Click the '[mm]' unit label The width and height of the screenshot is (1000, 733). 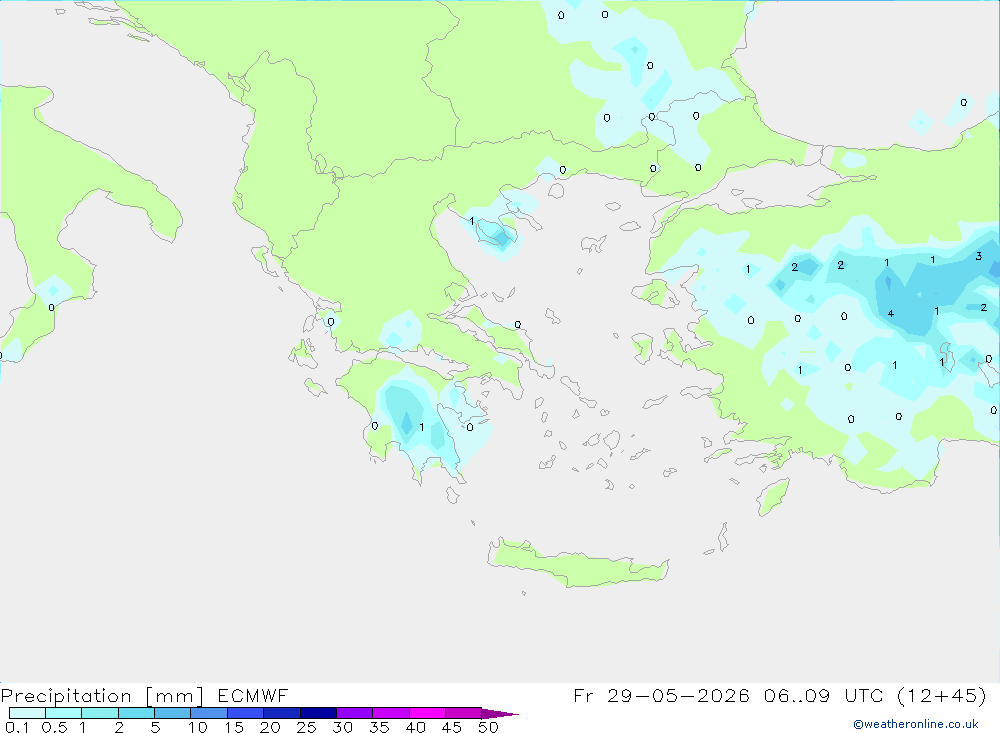[x=175, y=695]
